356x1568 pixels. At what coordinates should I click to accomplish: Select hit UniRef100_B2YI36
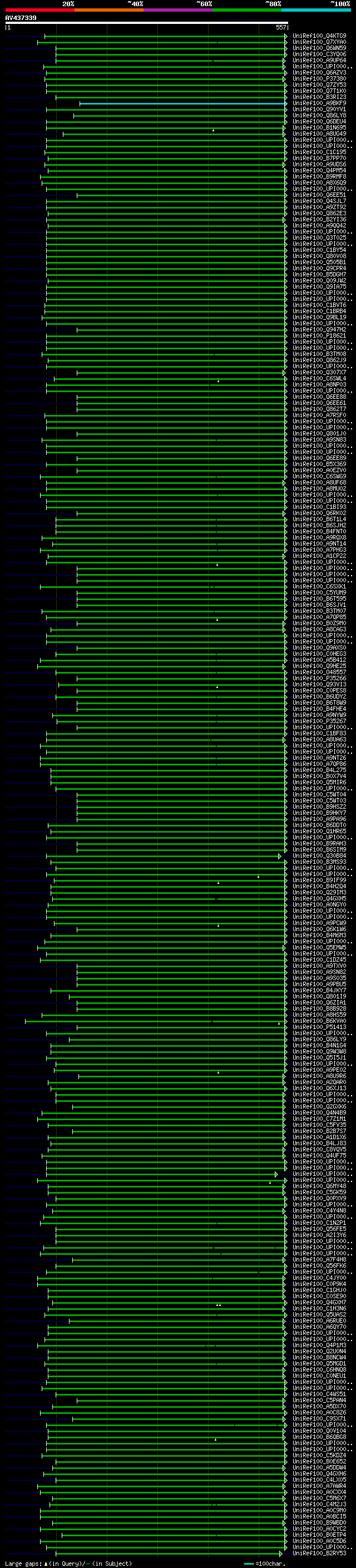pyautogui.click(x=319, y=219)
